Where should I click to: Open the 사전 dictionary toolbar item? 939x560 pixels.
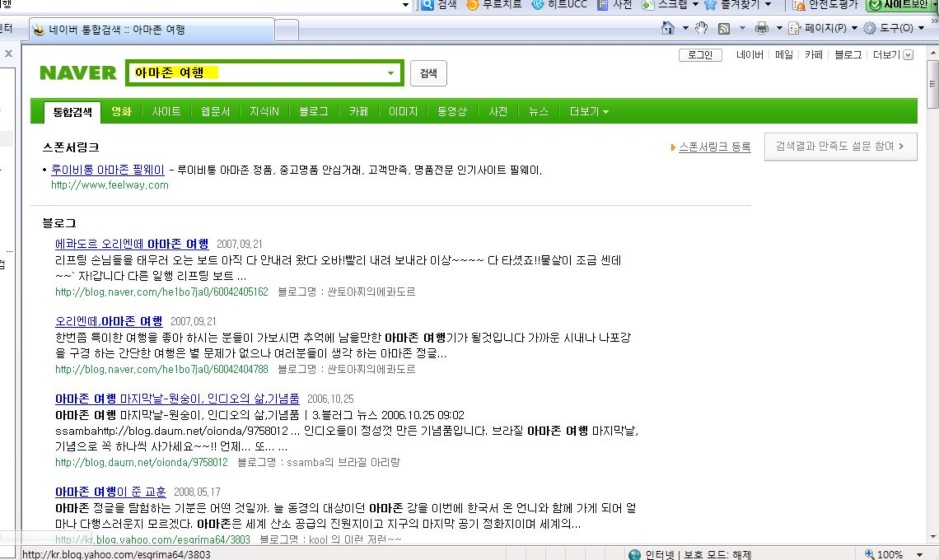tap(615, 5)
